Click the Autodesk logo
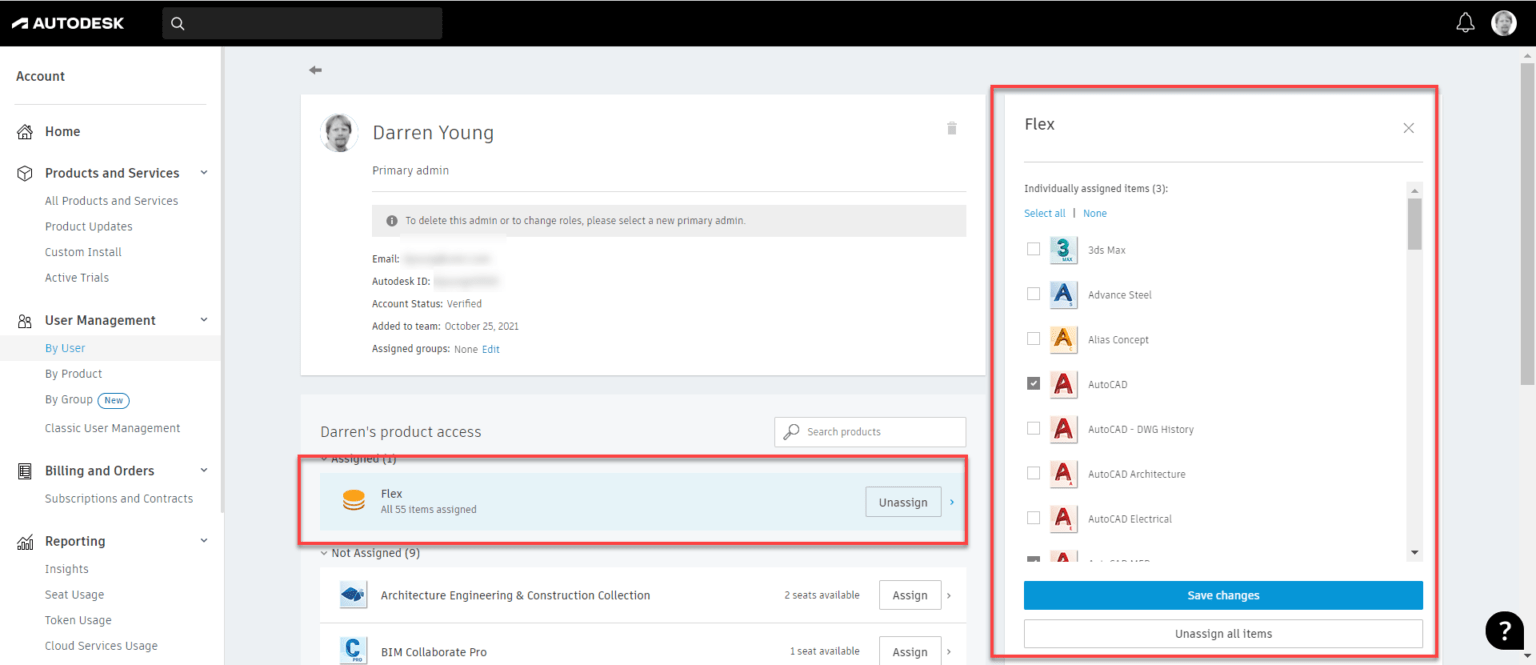 (68, 23)
